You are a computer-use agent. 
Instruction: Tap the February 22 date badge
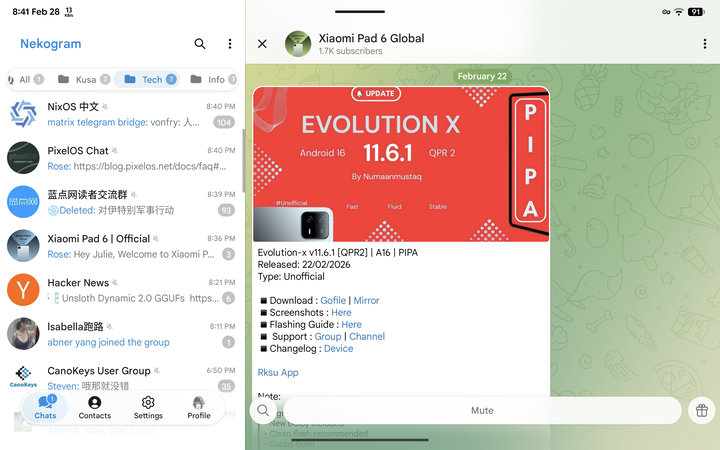[x=482, y=76]
